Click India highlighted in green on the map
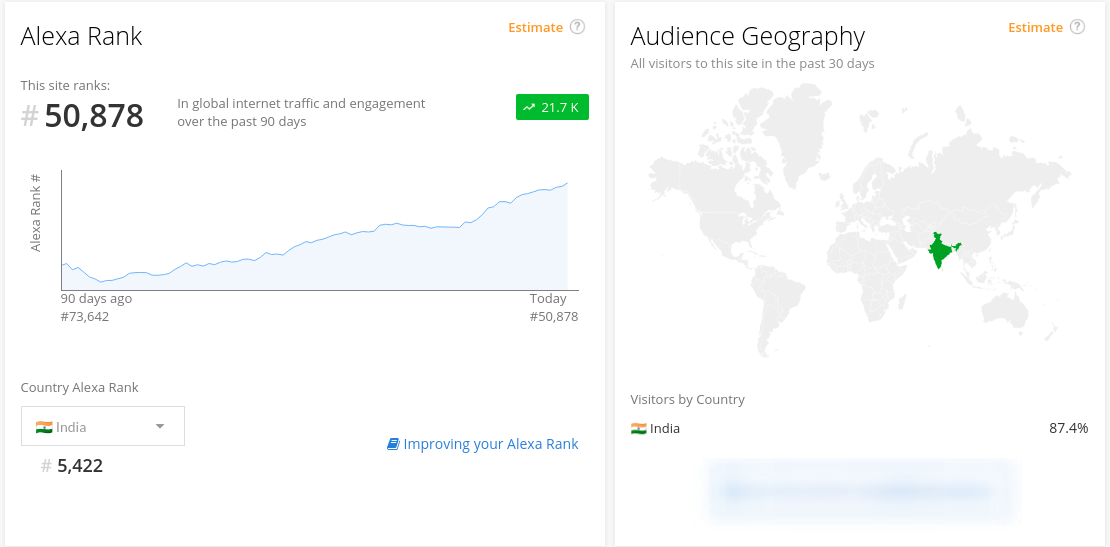This screenshot has width=1110, height=547. (x=942, y=251)
